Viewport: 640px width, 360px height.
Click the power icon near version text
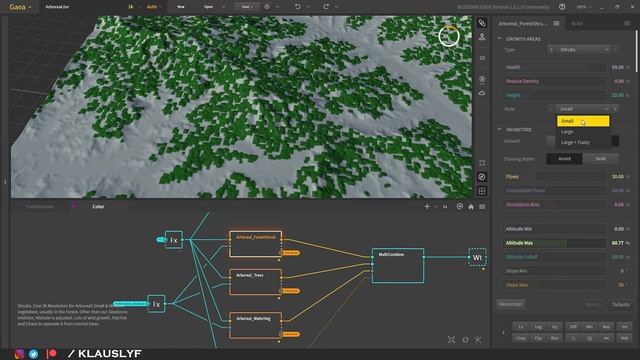coord(562,7)
